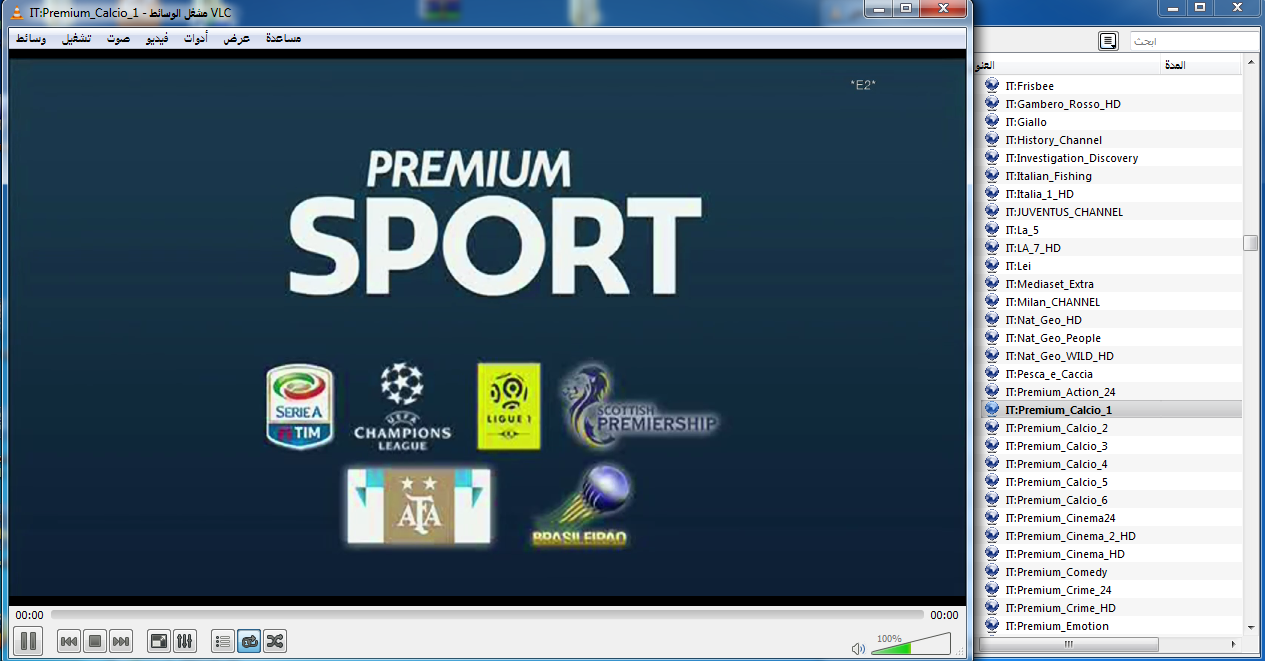Click globe icon beside IT:Frisbee

(x=992, y=86)
